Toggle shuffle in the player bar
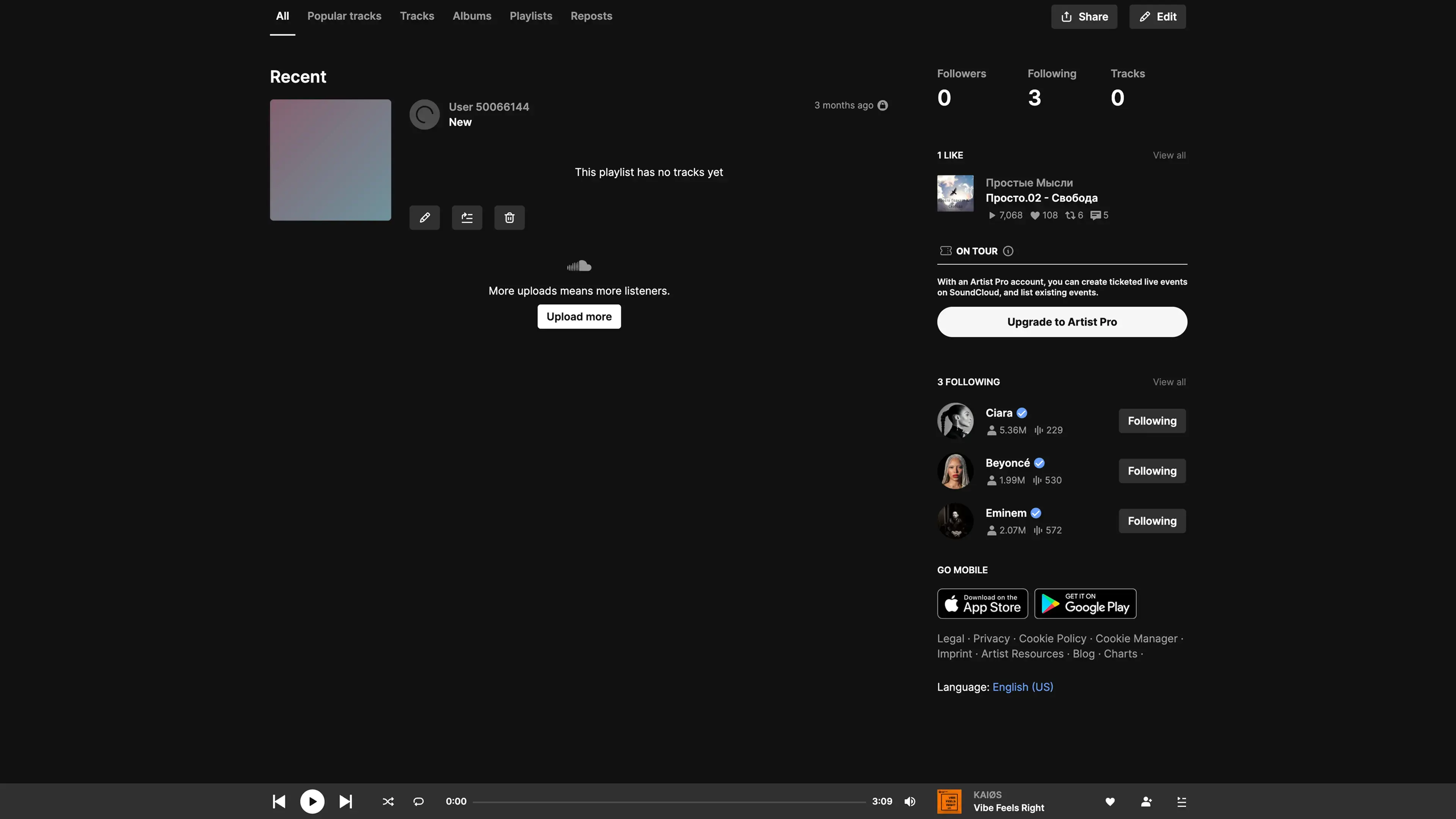Viewport: 1456px width, 819px height. (388, 802)
